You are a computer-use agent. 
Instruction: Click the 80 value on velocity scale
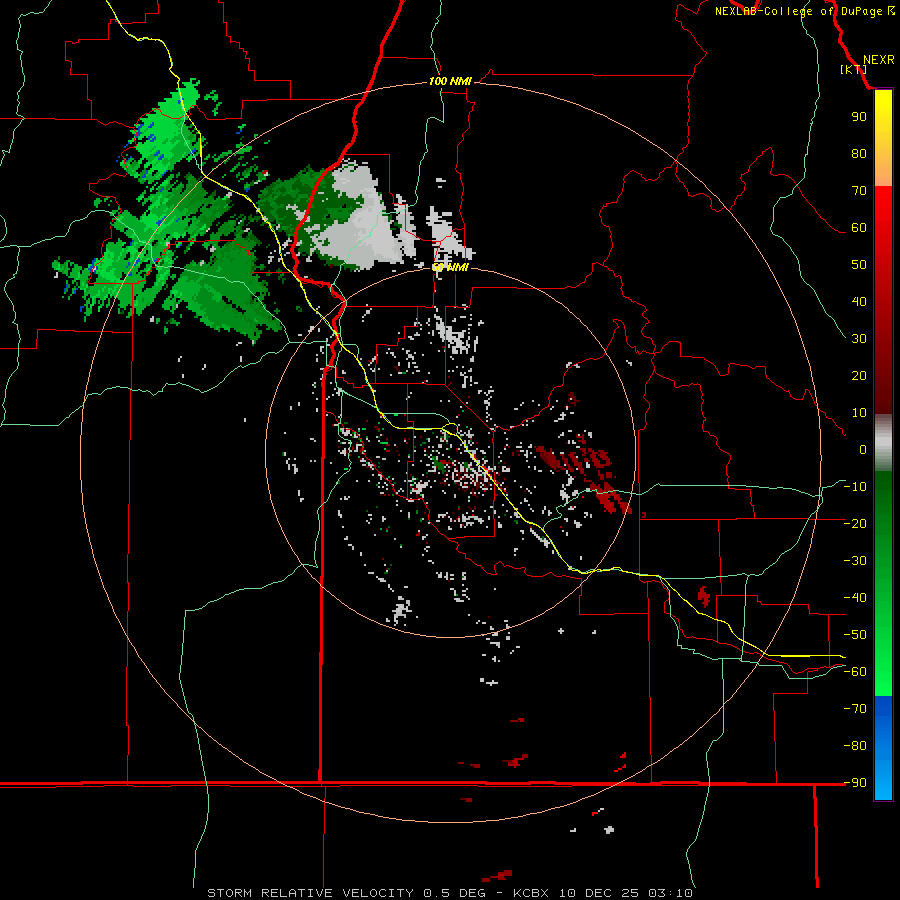click(x=859, y=153)
